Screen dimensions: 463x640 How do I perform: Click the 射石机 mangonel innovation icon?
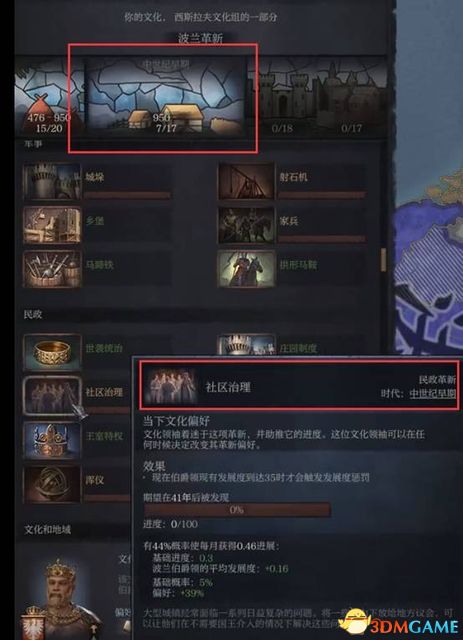click(x=246, y=181)
